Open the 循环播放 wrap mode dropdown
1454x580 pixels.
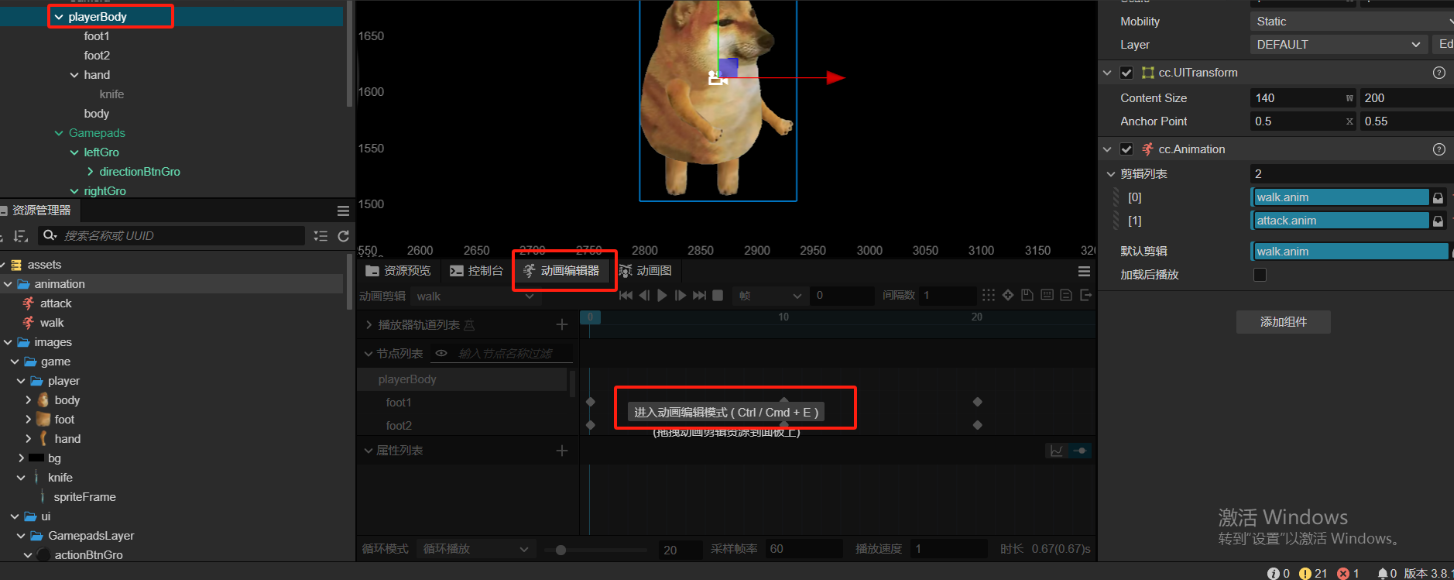[476, 549]
